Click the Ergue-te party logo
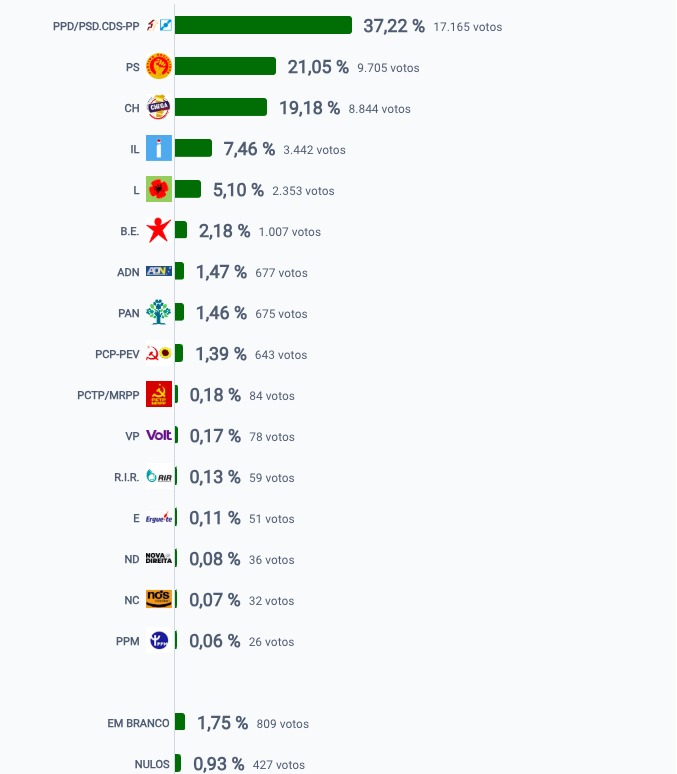 (x=159, y=518)
